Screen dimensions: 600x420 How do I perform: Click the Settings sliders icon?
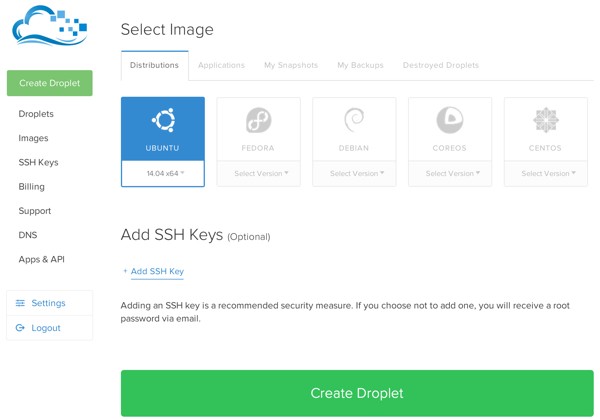pyautogui.click(x=20, y=303)
